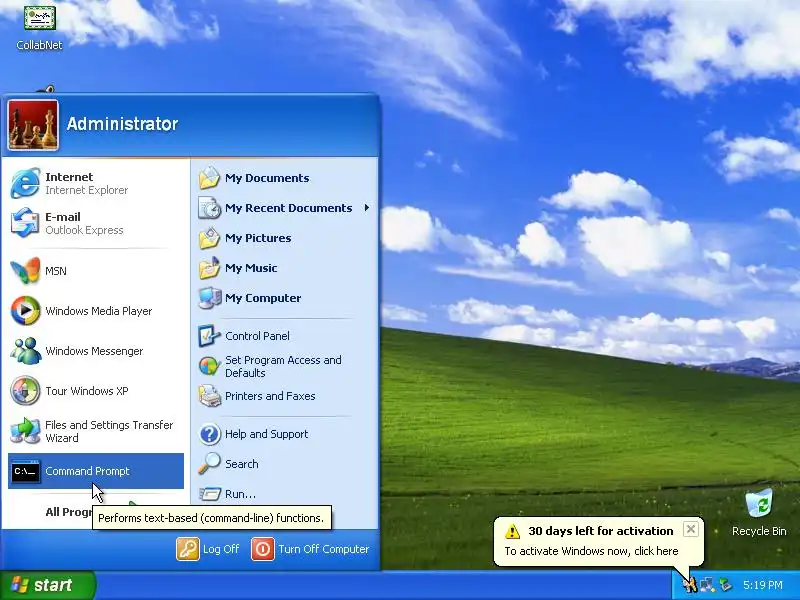
Task: Click the Tour Windows XP label
Action: point(87,391)
